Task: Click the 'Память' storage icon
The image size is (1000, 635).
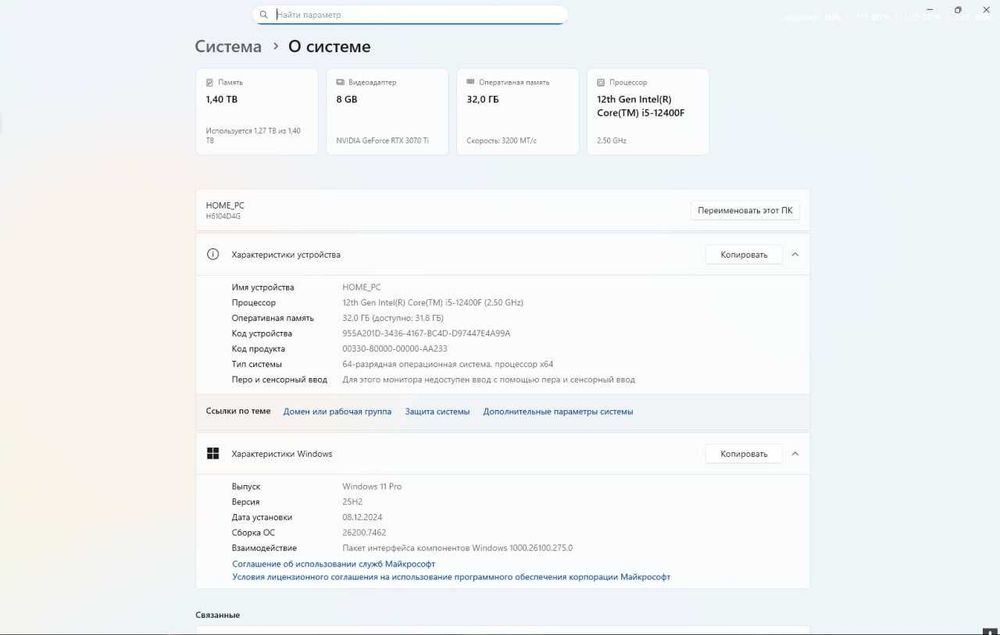Action: (x=209, y=82)
